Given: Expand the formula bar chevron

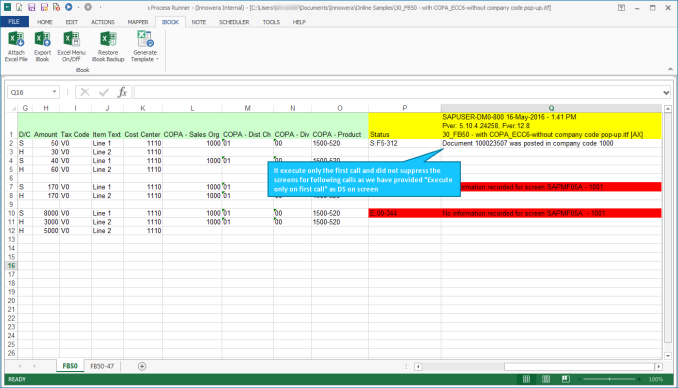Looking at the screenshot, I should click(666, 92).
